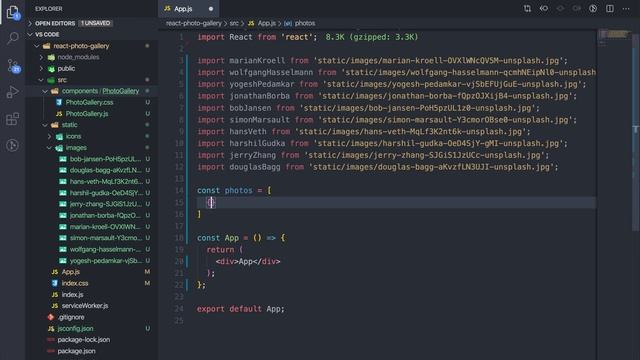The height and width of the screenshot is (360, 640).
Task: Open yogesh-pedamkar image file in explorer
Action: [106, 261]
